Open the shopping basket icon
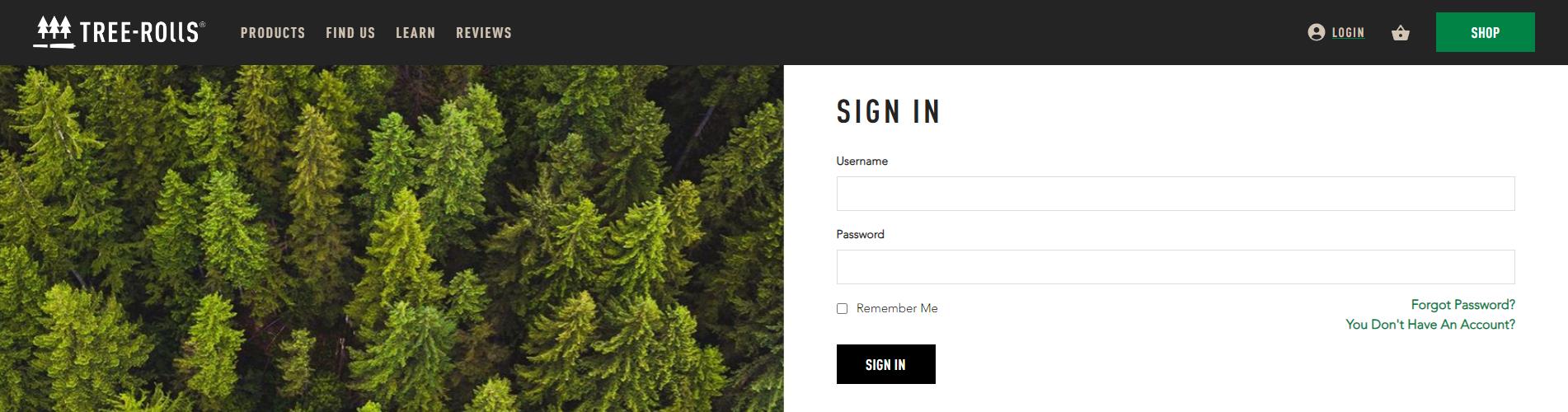Screen dimensions: 1568x412 pyautogui.click(x=1400, y=33)
